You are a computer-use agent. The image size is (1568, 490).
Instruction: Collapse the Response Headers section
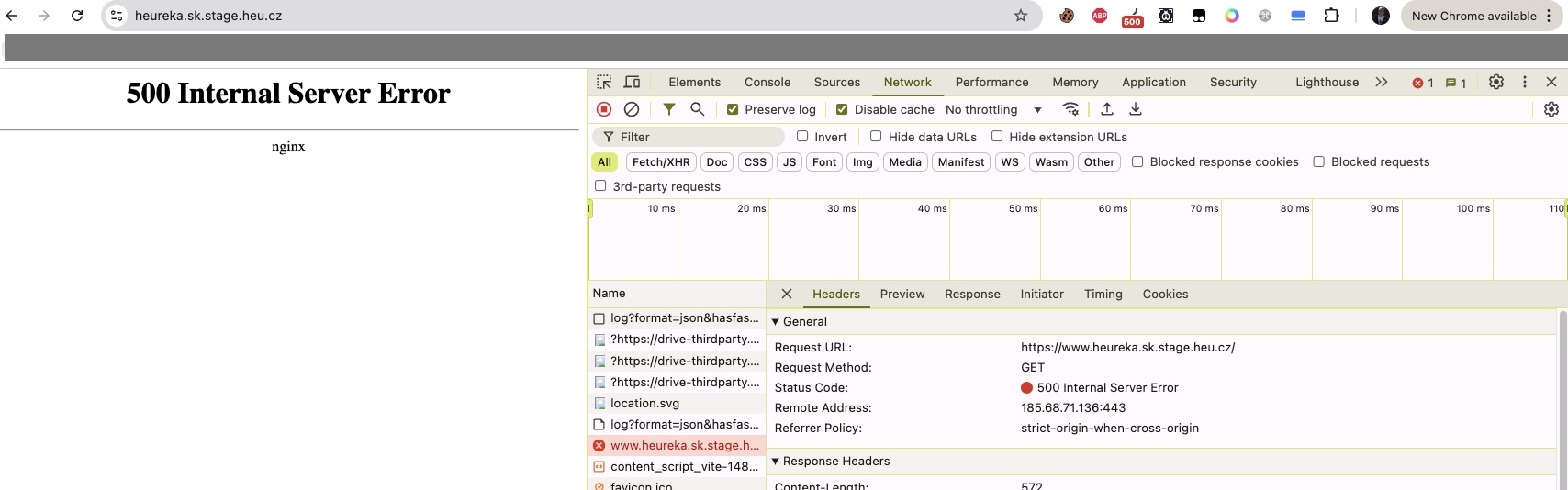[776, 461]
